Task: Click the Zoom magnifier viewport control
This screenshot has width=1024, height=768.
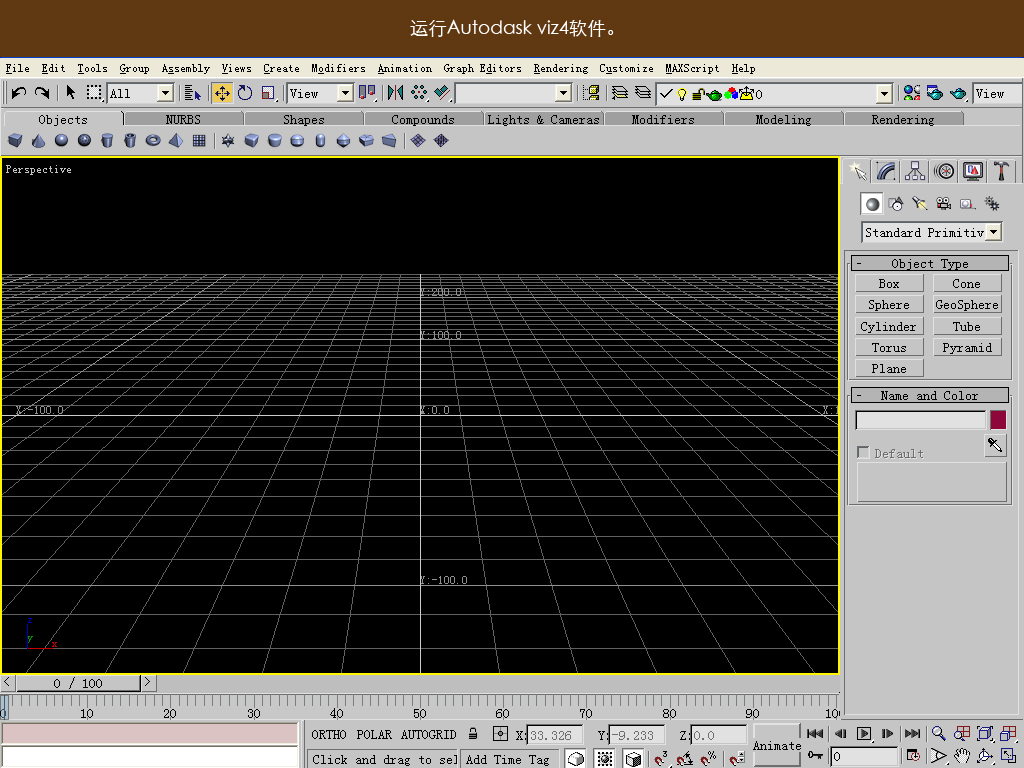Action: click(x=938, y=733)
